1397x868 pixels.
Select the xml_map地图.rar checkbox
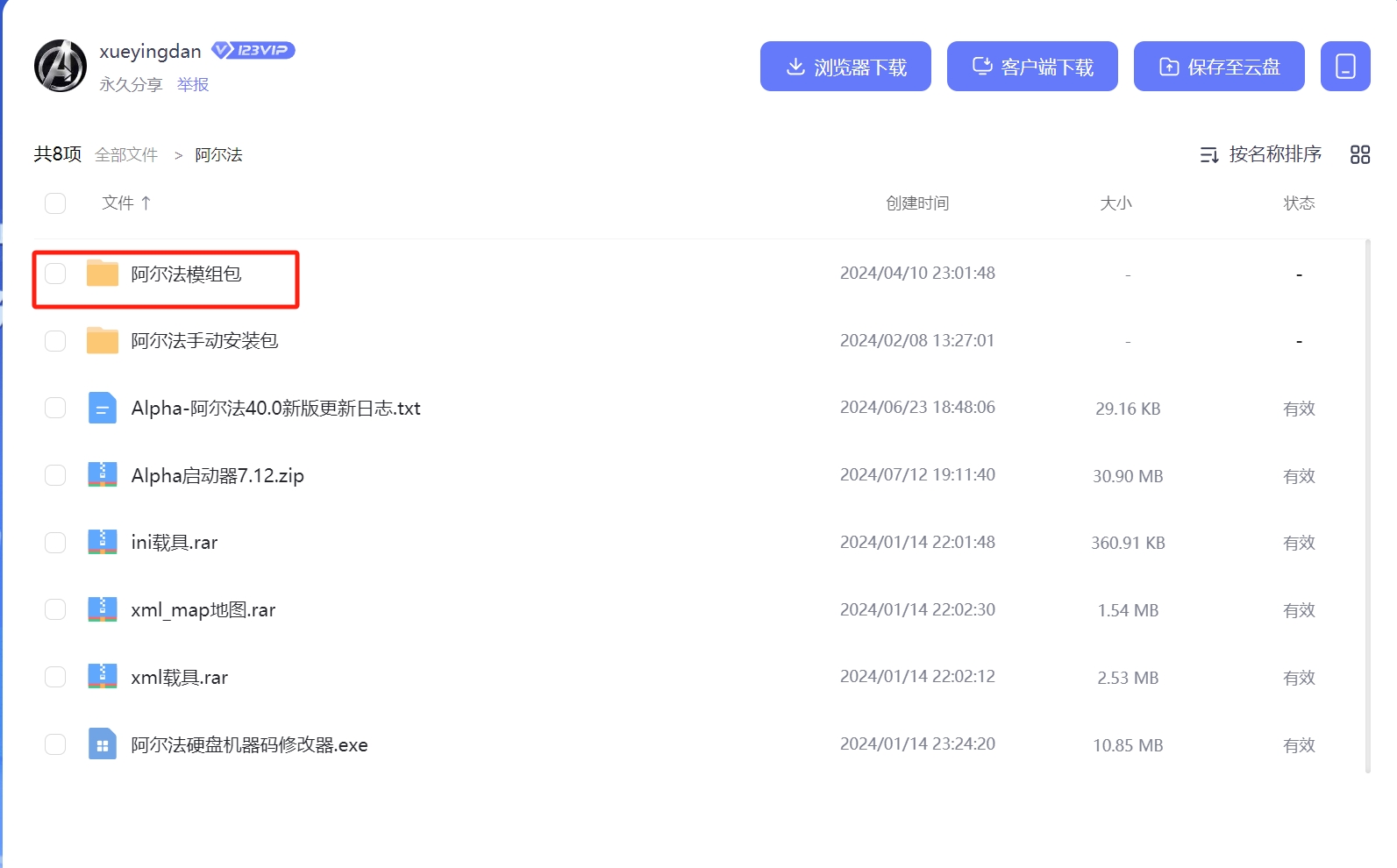click(55, 609)
